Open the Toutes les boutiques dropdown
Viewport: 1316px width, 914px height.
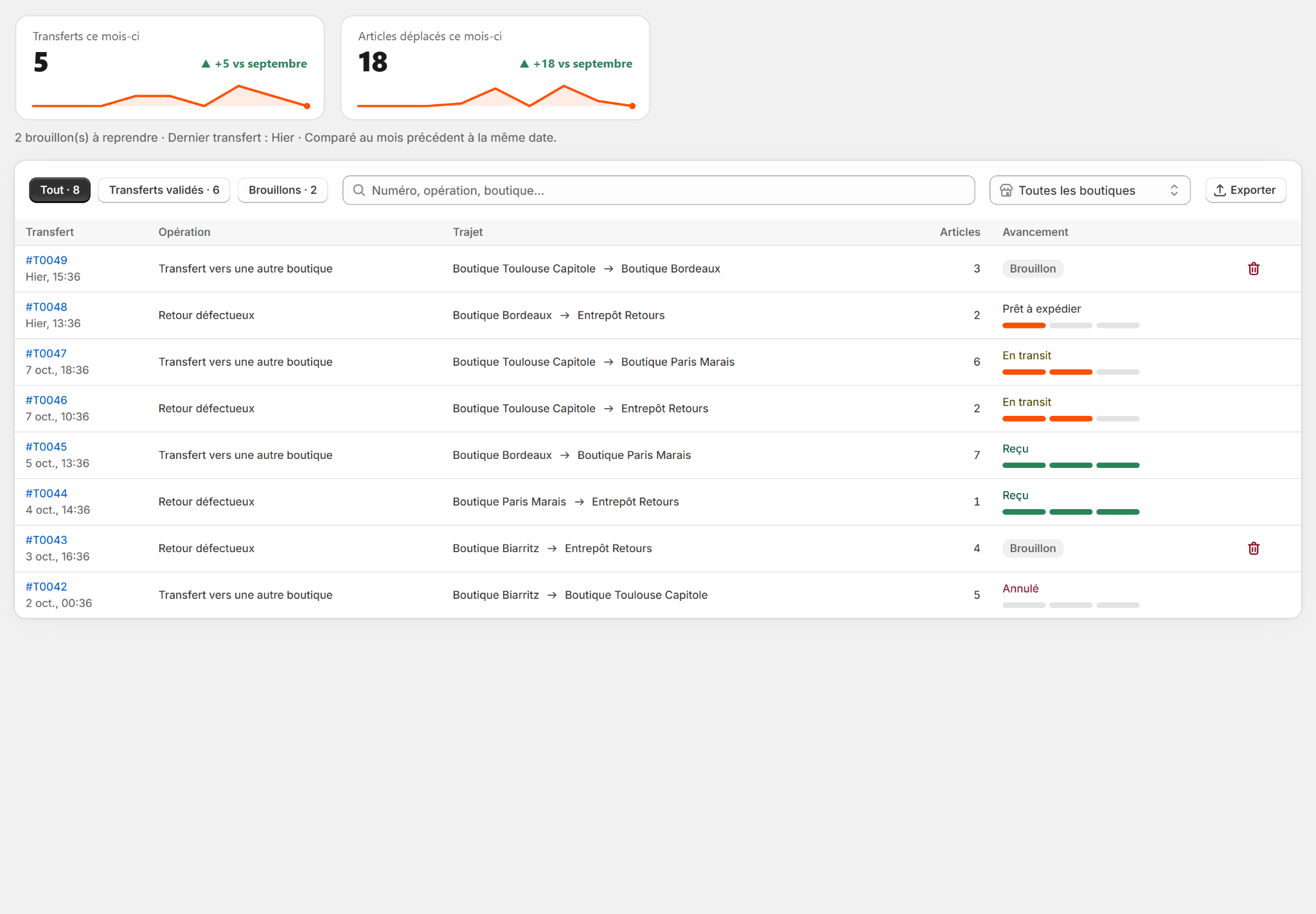tap(1090, 190)
